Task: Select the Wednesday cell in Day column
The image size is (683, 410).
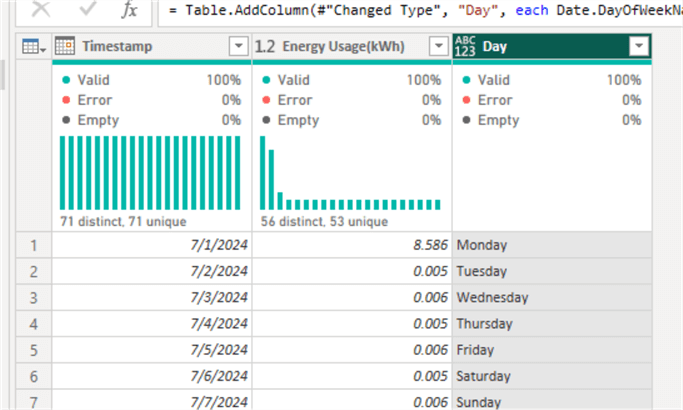Action: click(x=550, y=297)
